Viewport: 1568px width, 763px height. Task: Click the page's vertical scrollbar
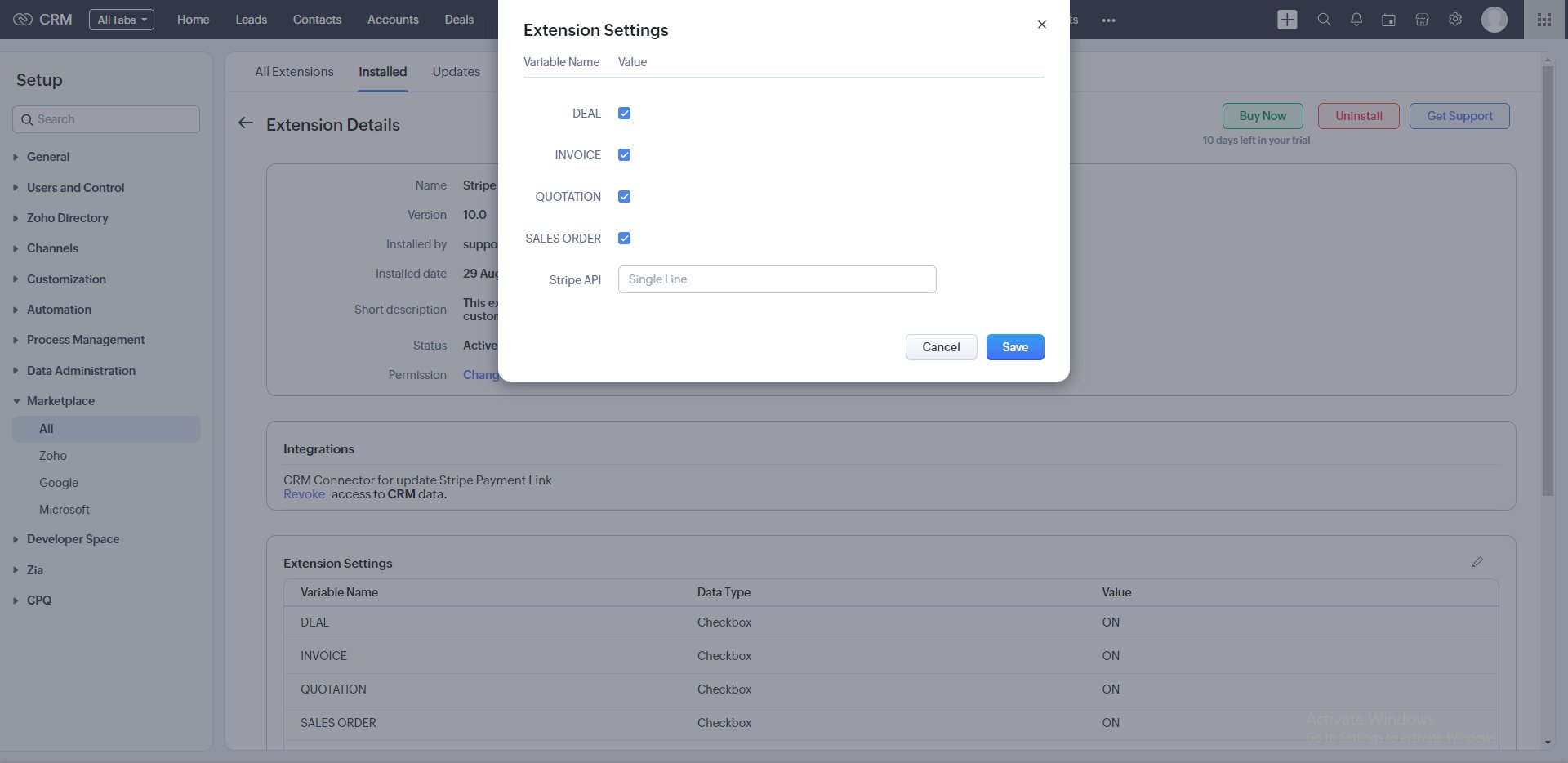click(x=1548, y=279)
